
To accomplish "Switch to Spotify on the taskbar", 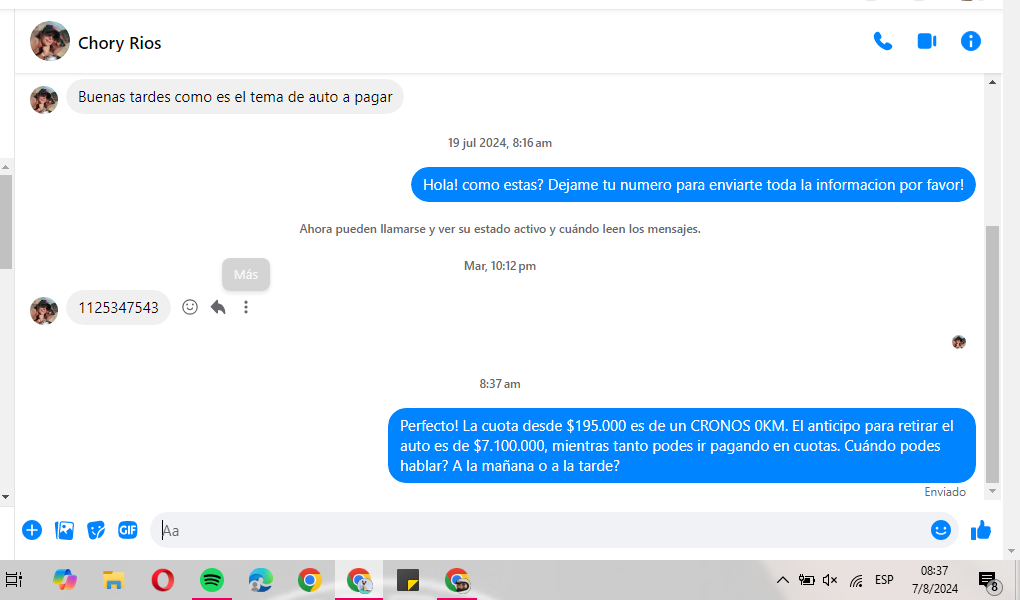I will pos(211,580).
